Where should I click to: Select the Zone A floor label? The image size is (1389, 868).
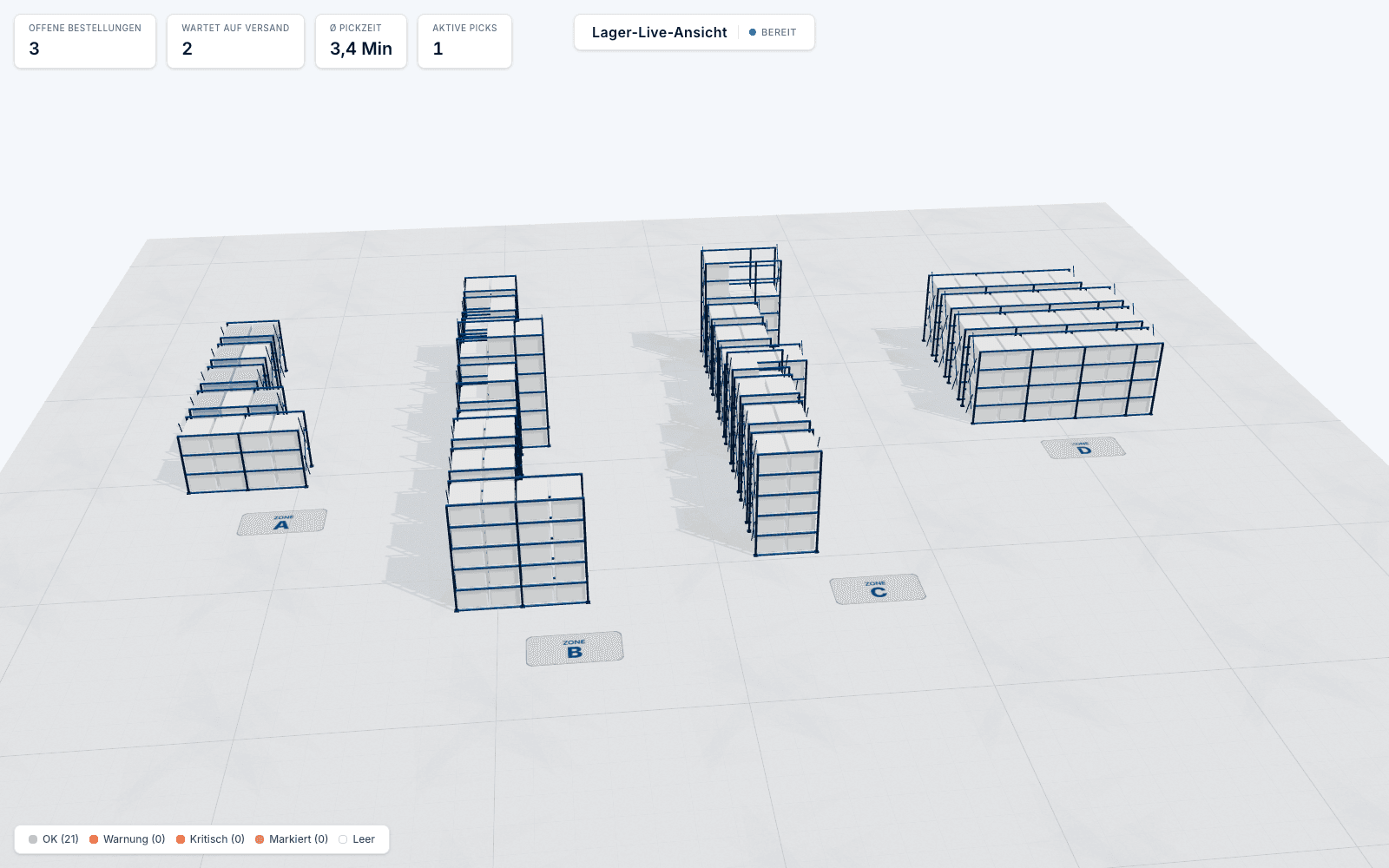point(282,522)
